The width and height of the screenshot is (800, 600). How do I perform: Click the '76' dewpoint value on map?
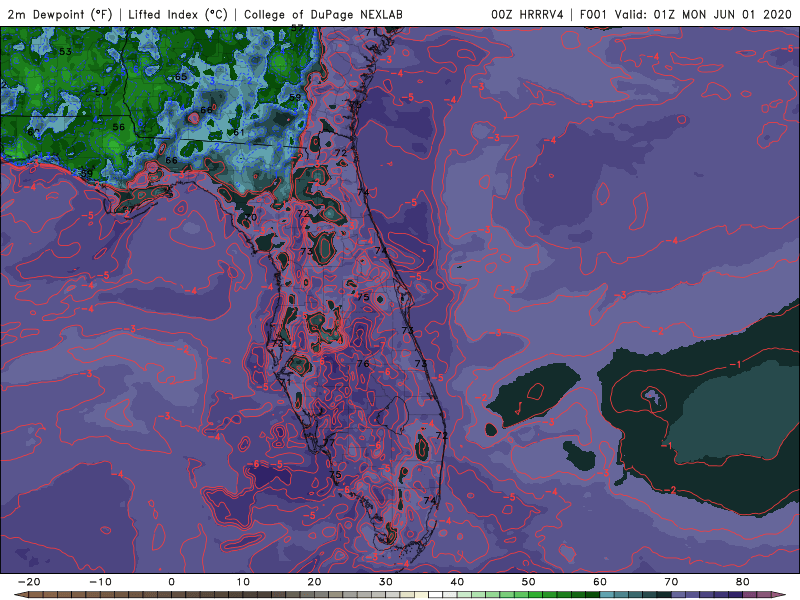click(x=363, y=364)
